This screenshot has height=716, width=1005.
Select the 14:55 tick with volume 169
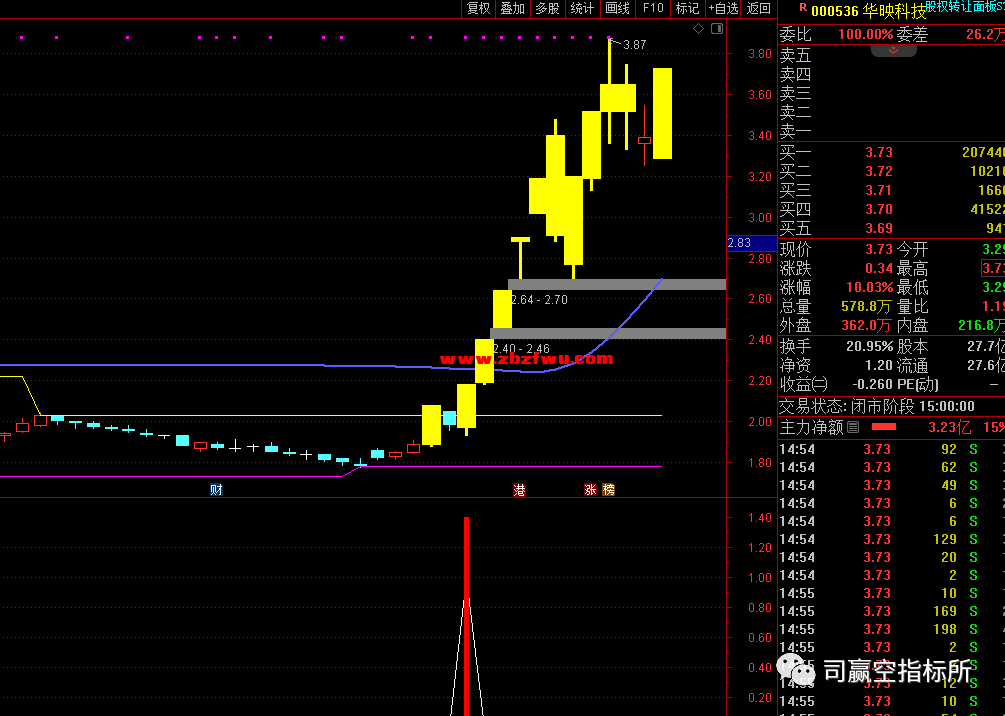[892, 611]
